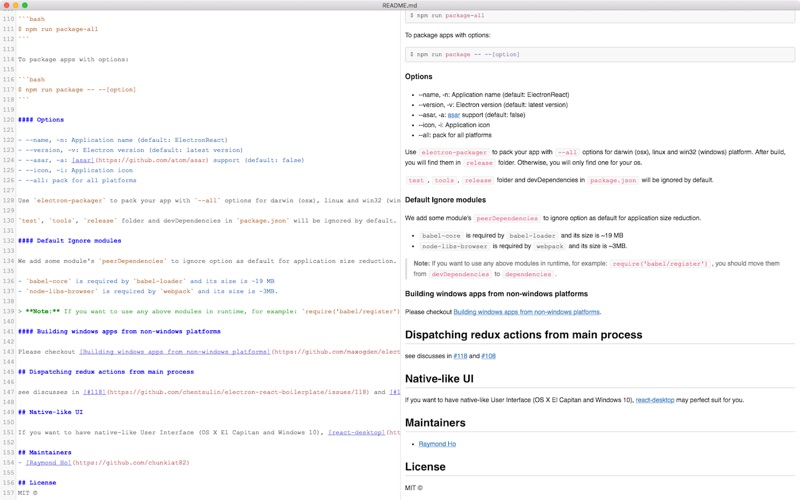This screenshot has height=500, width=800.
Task: Click 'babel-core' code span in preview
Action: [x=441, y=236]
